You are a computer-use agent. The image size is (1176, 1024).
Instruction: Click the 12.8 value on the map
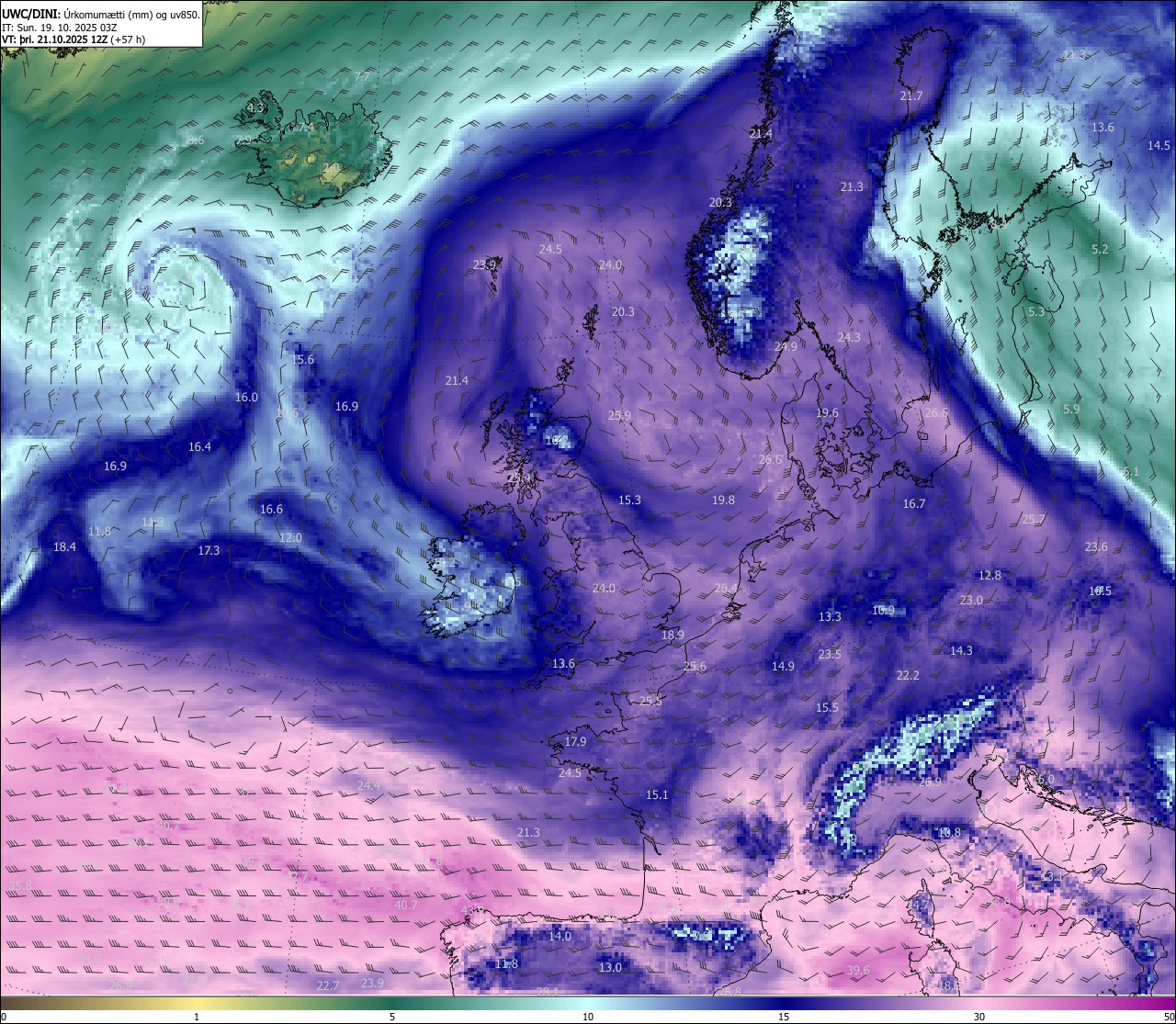coord(989,575)
